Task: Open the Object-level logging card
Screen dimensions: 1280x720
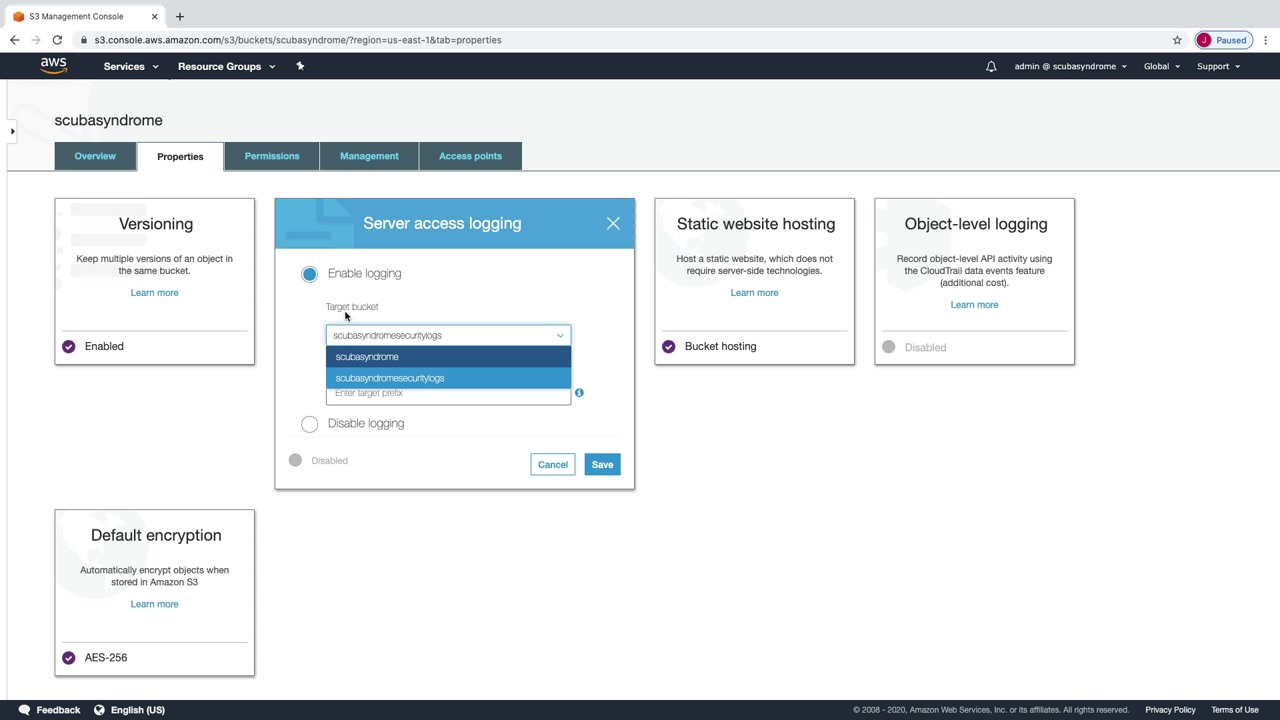Action: (x=975, y=282)
